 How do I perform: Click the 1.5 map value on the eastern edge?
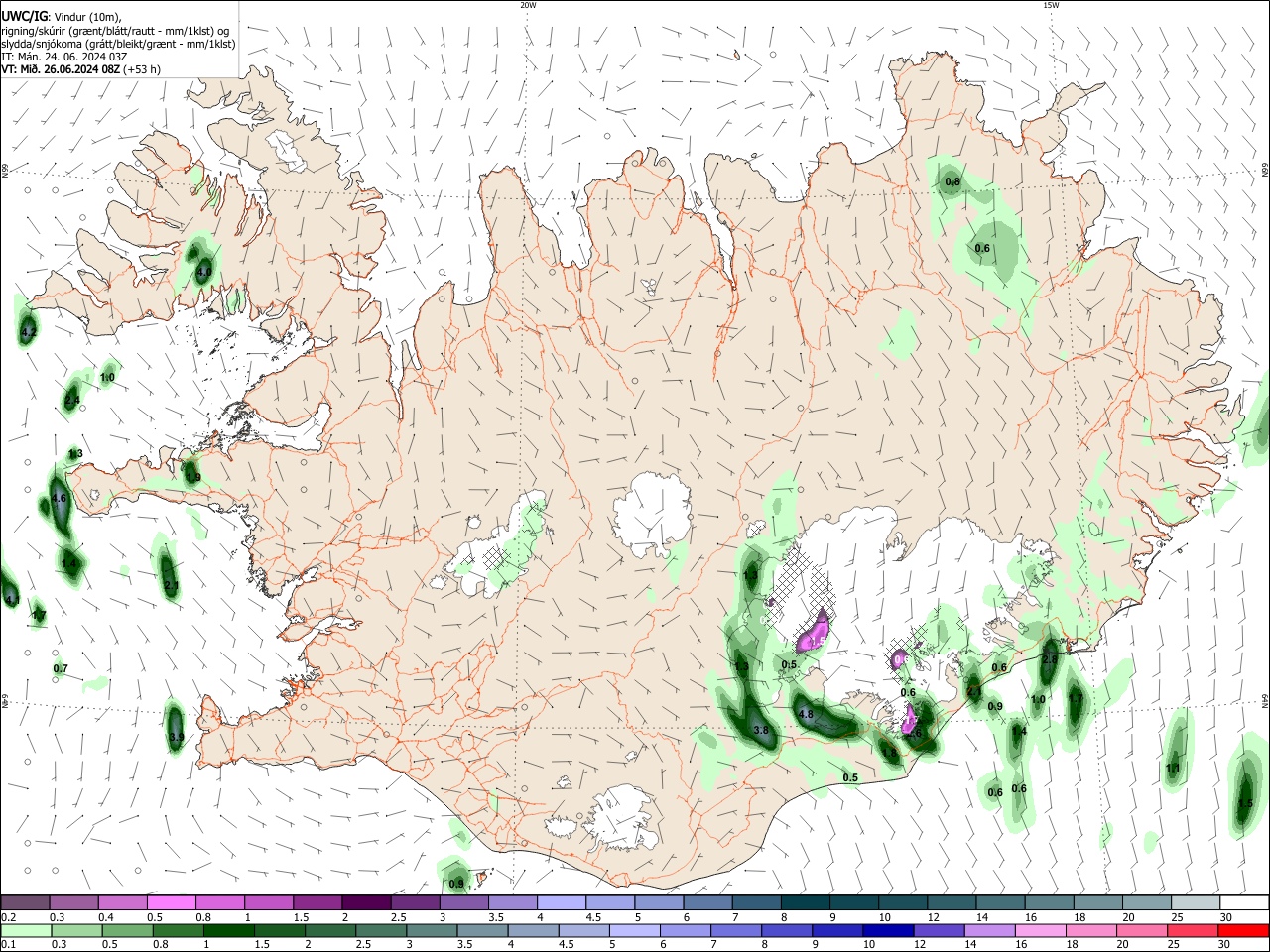tap(1245, 803)
